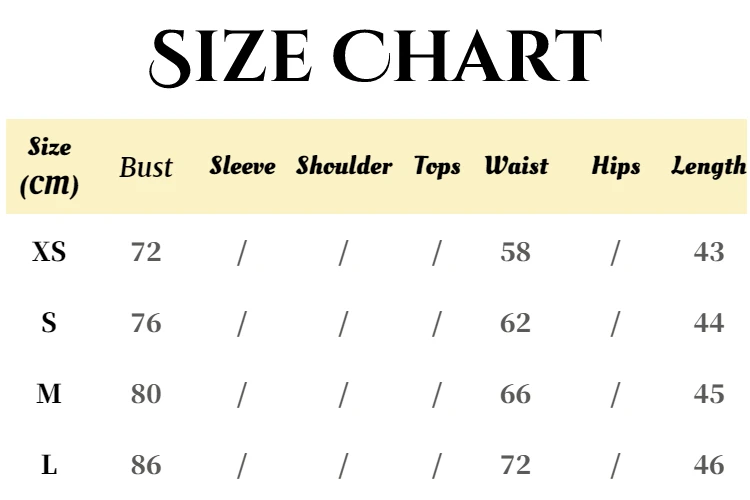Viewport: 750px width, 500px height.
Task: Click the Bust column header
Action: (x=145, y=167)
